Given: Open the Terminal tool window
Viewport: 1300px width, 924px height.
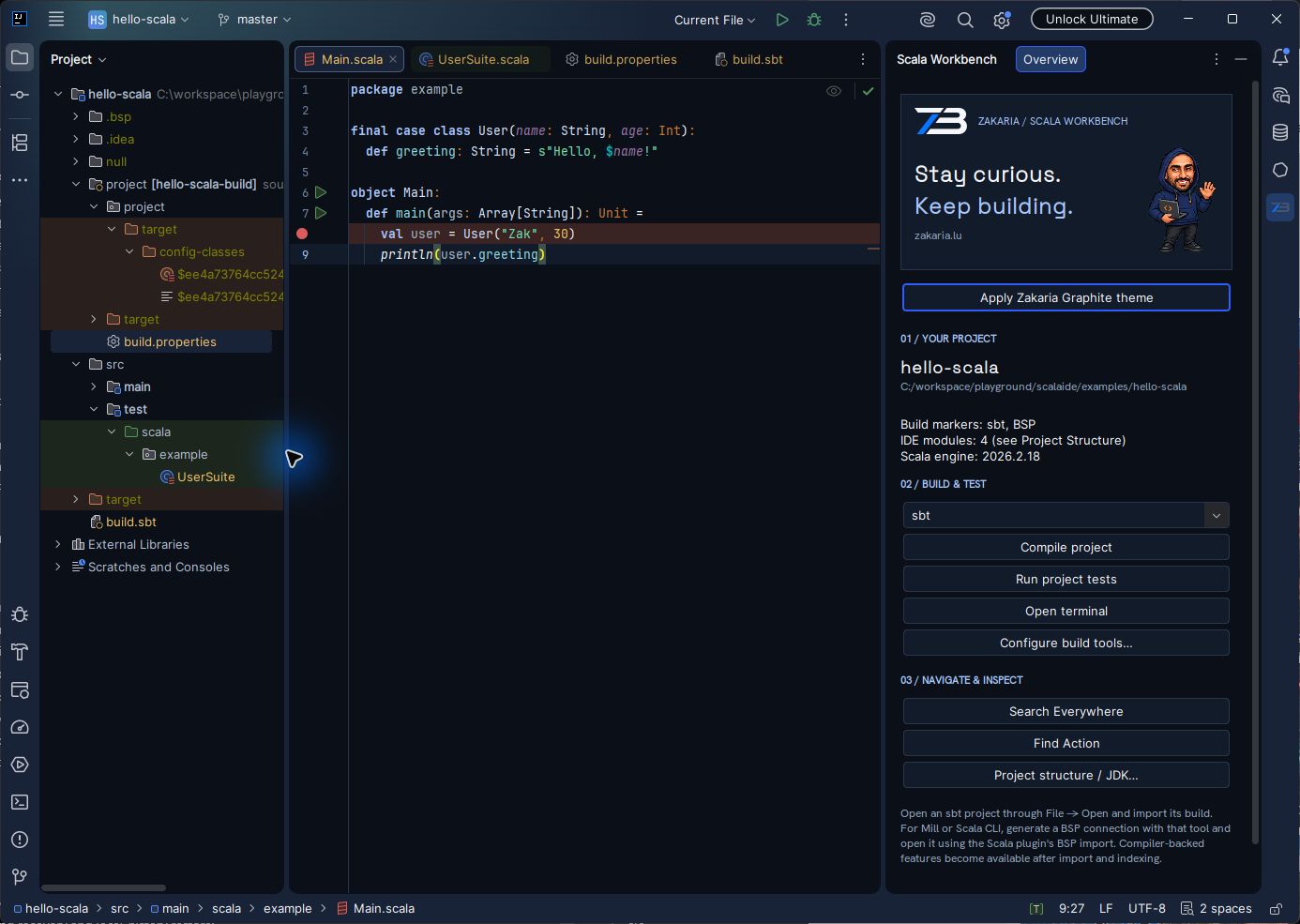Looking at the screenshot, I should click(20, 802).
